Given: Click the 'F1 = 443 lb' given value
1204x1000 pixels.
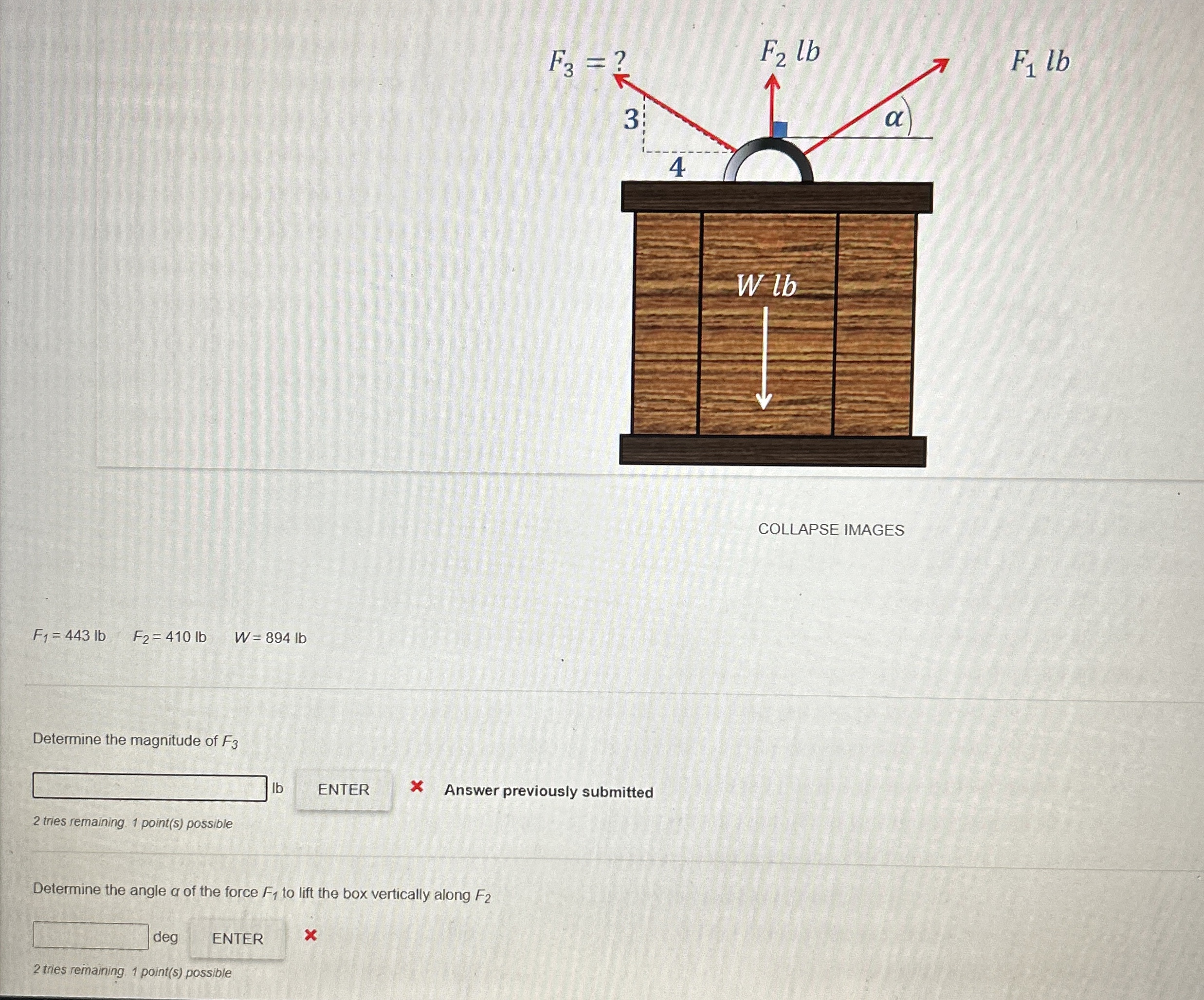Looking at the screenshot, I should pyautogui.click(x=70, y=636).
